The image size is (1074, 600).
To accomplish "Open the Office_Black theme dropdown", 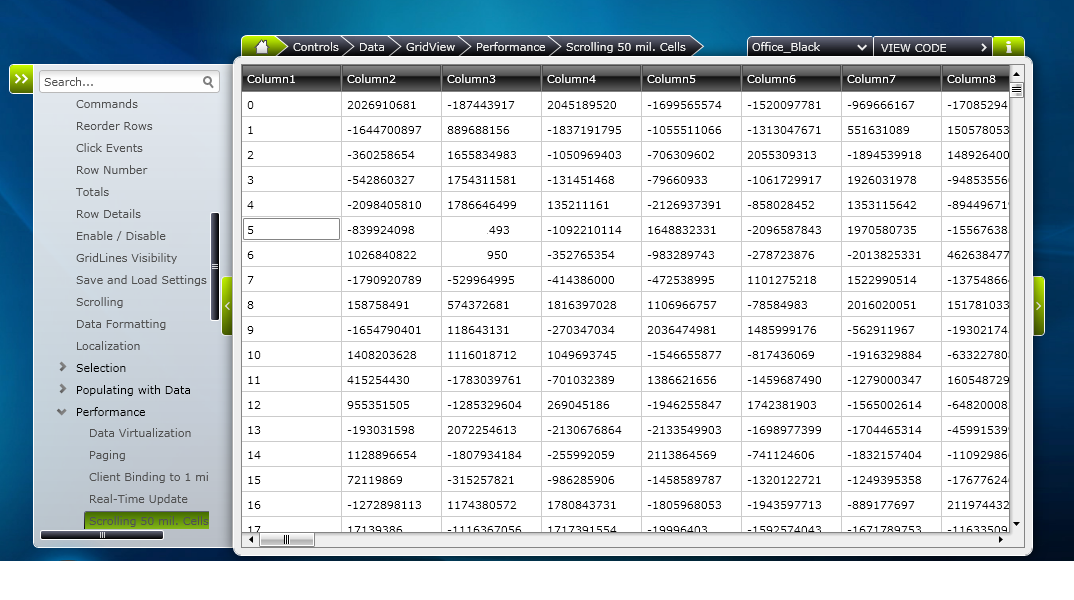I will point(809,47).
